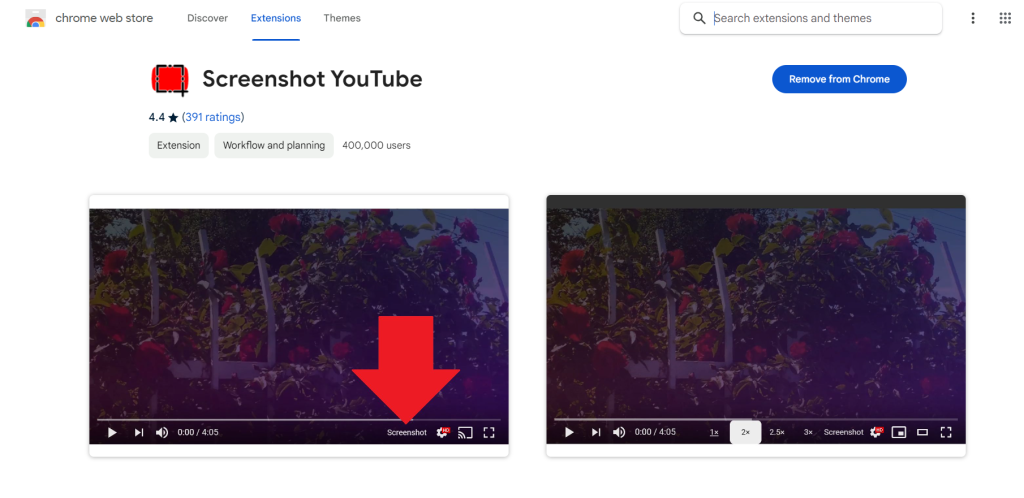
Task: Click Remove from Chrome button
Action: [x=839, y=79]
